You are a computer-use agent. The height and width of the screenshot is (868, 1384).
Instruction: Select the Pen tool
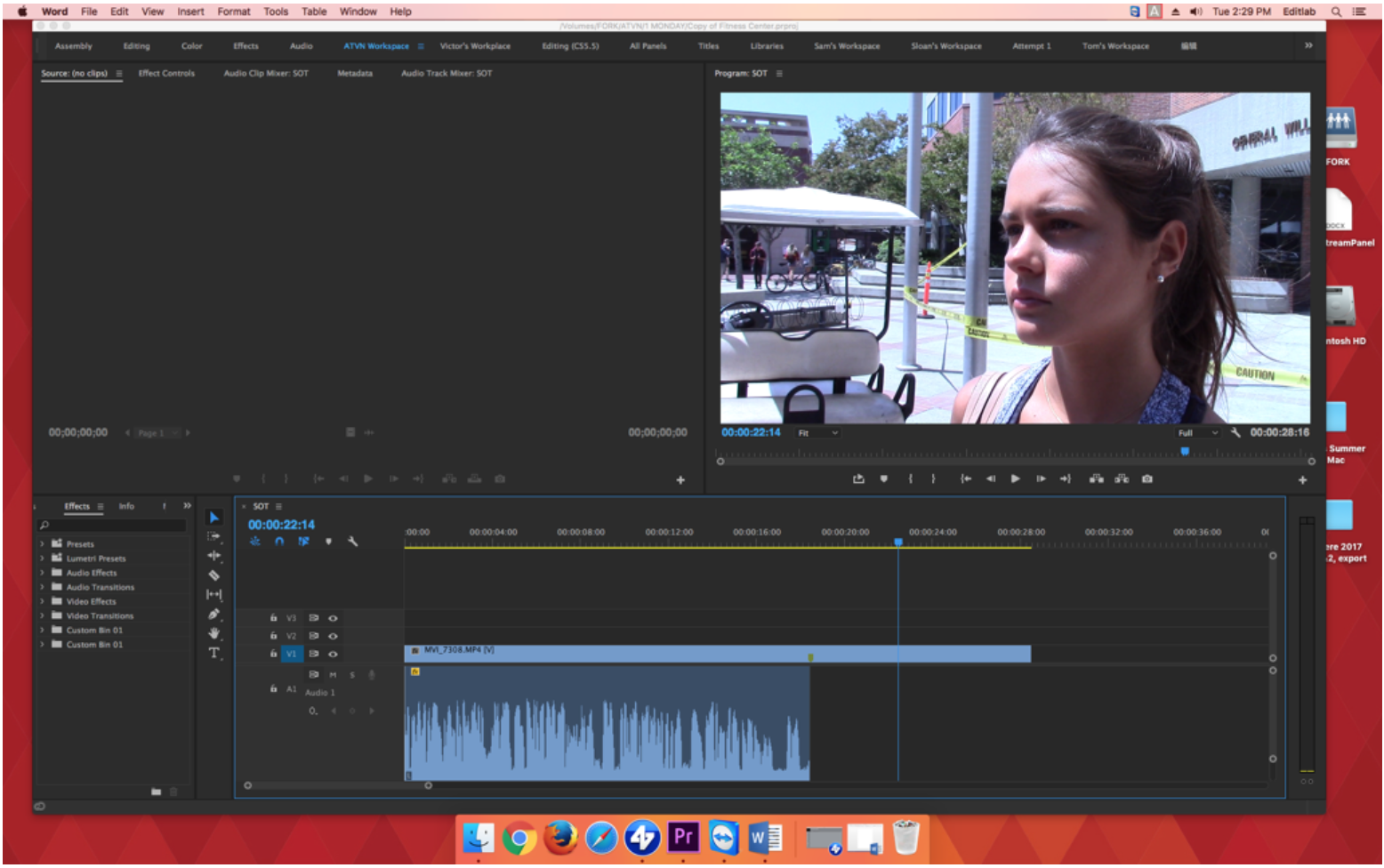pos(213,614)
